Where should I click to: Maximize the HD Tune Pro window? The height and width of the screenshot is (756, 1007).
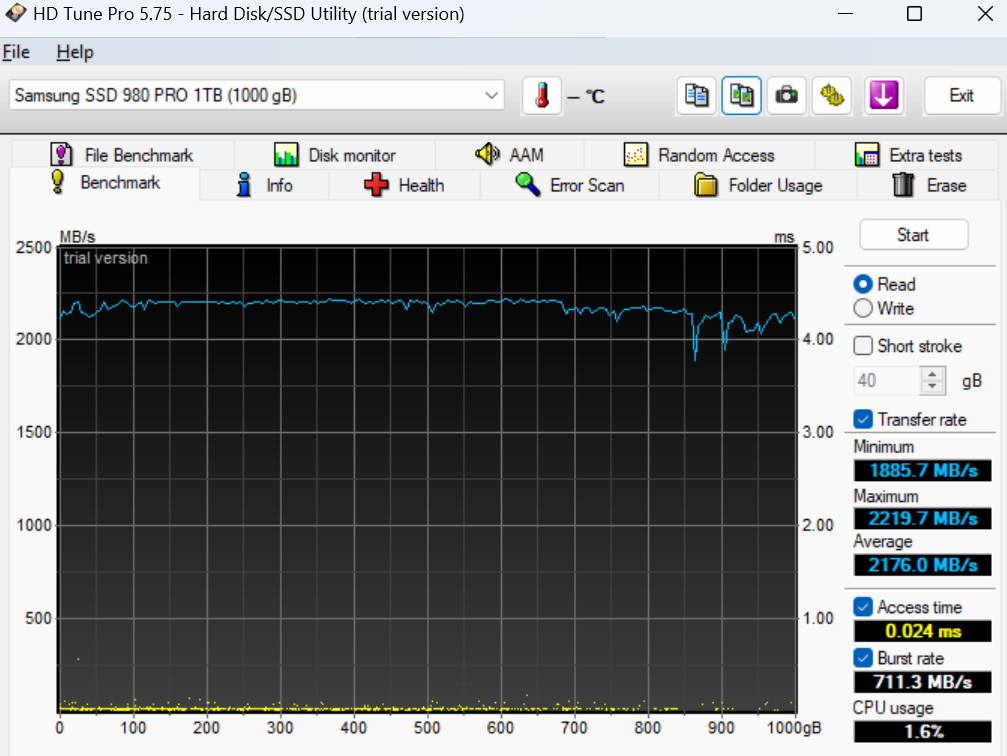pyautogui.click(x=915, y=13)
